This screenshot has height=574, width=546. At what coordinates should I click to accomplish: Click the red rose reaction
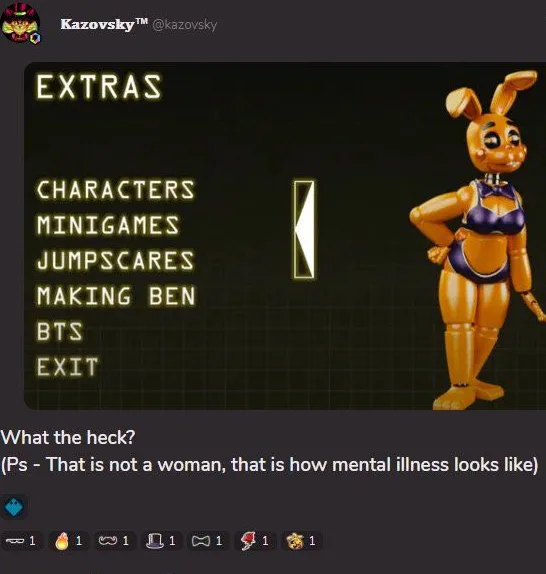point(254,541)
